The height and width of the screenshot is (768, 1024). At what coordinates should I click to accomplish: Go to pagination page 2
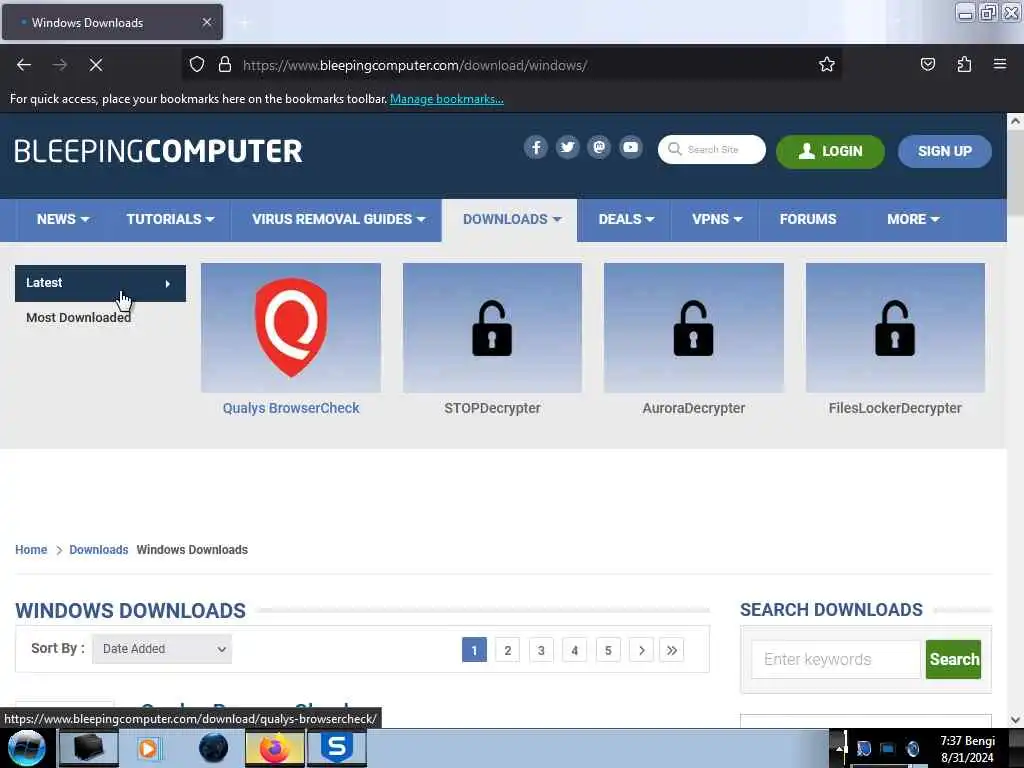point(507,650)
